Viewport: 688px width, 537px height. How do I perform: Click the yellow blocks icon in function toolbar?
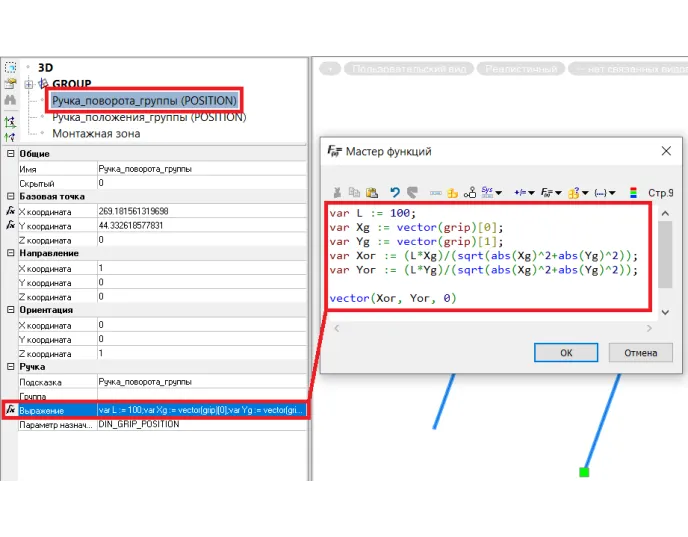(x=452, y=193)
